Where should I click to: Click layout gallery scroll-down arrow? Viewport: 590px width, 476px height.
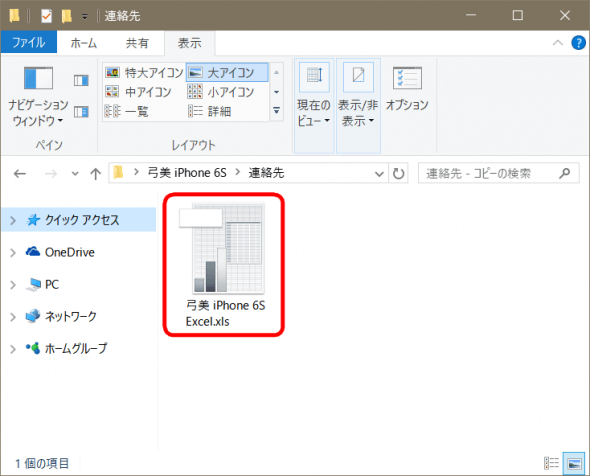click(x=277, y=92)
